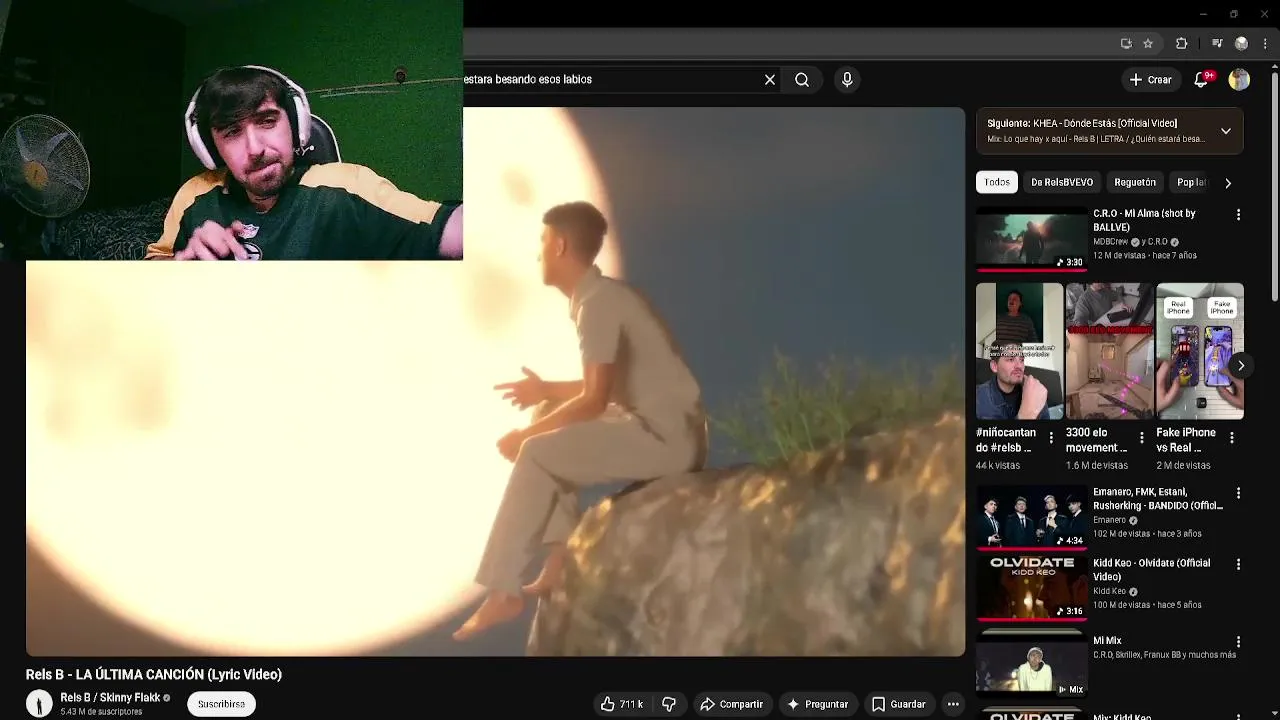Click the Suscribirse button
This screenshot has width=1280, height=720.
(221, 704)
